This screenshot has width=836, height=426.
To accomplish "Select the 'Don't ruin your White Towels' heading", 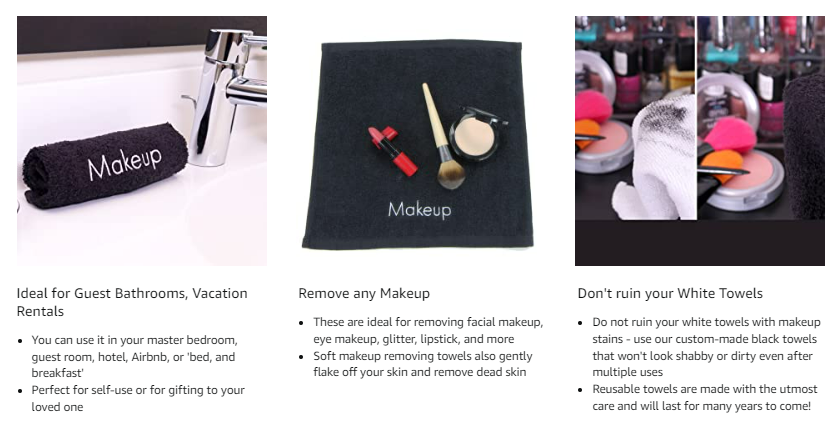I will point(670,293).
